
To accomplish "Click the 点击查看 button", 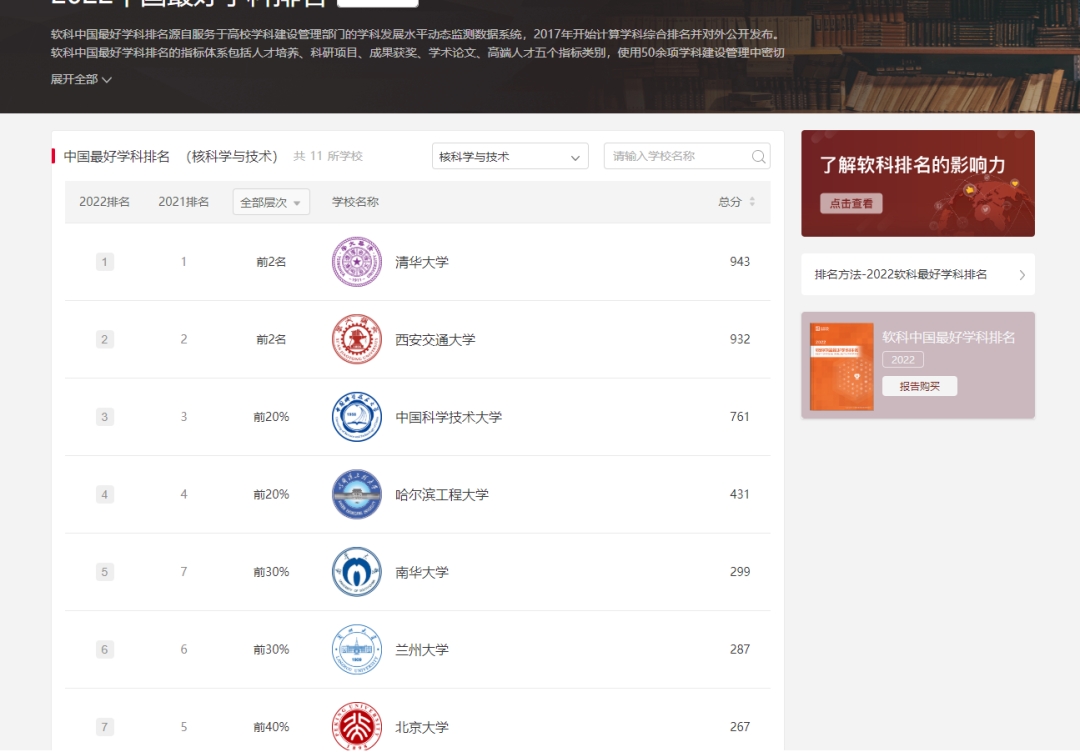I will click(x=852, y=204).
